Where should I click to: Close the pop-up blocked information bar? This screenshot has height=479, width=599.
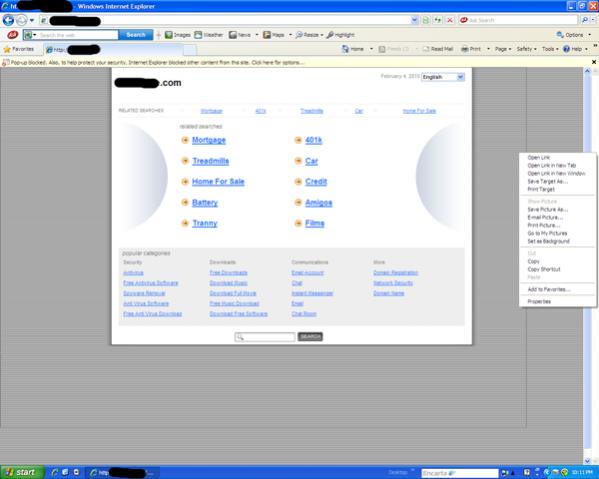[594, 62]
